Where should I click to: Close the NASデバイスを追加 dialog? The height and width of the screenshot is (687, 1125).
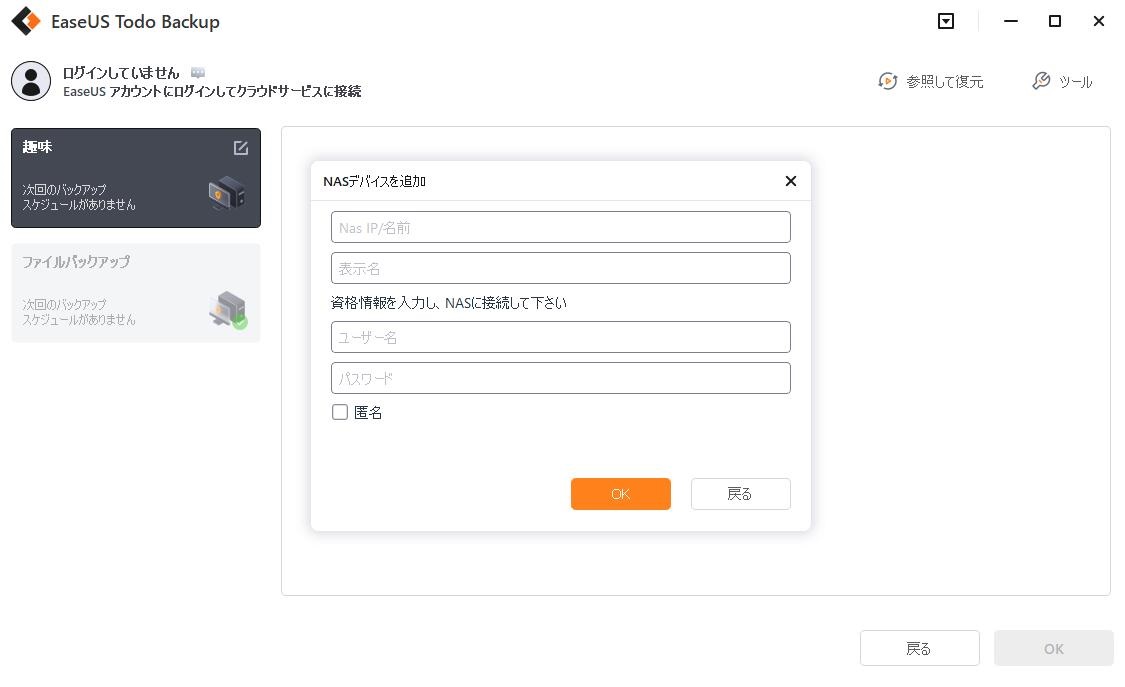[791, 181]
